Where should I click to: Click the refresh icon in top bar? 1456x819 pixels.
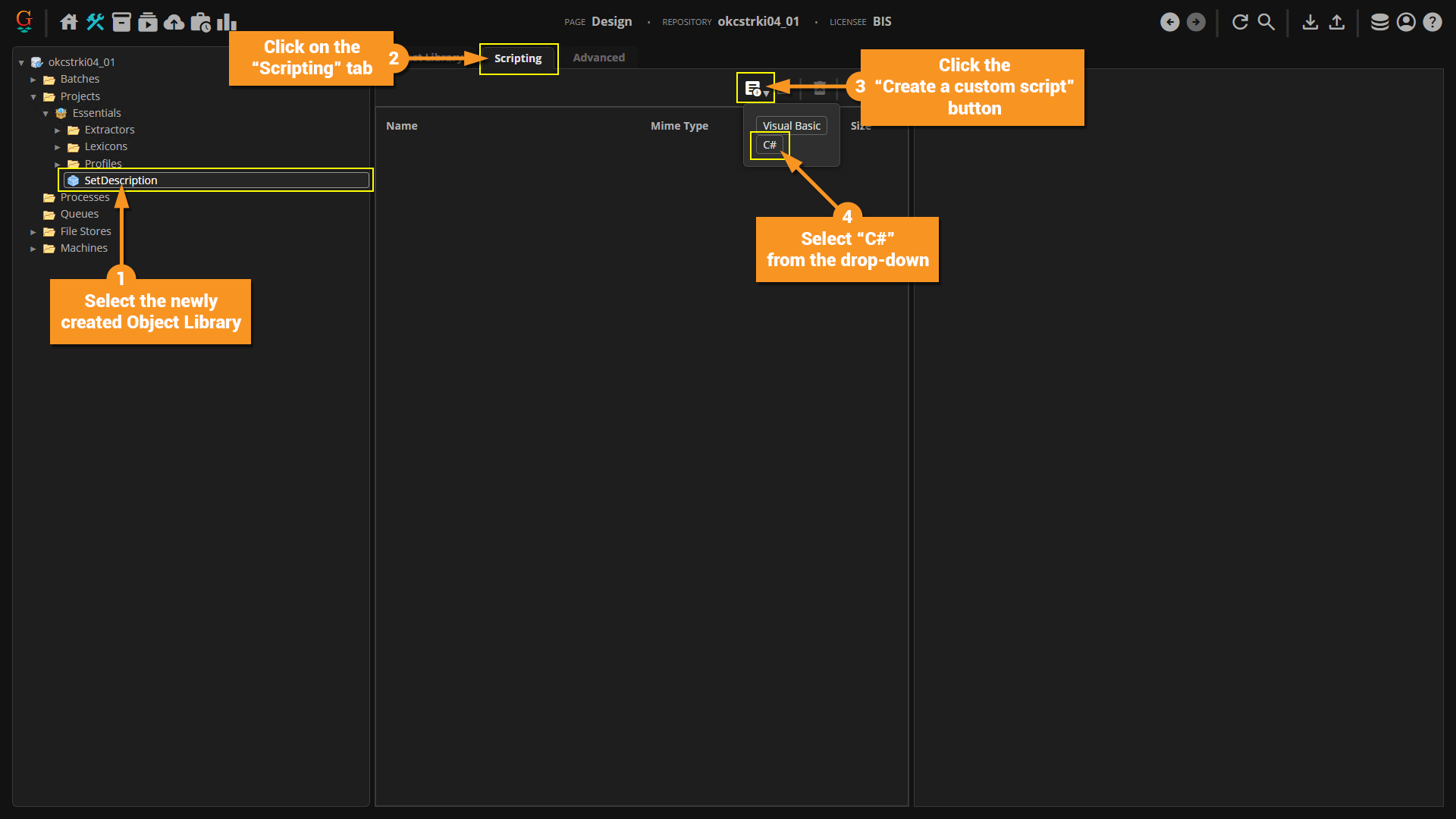coord(1240,22)
